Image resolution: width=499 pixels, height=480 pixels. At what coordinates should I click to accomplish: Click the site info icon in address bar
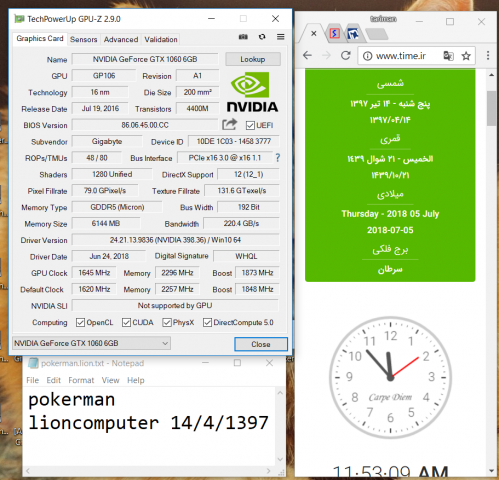click(367, 56)
